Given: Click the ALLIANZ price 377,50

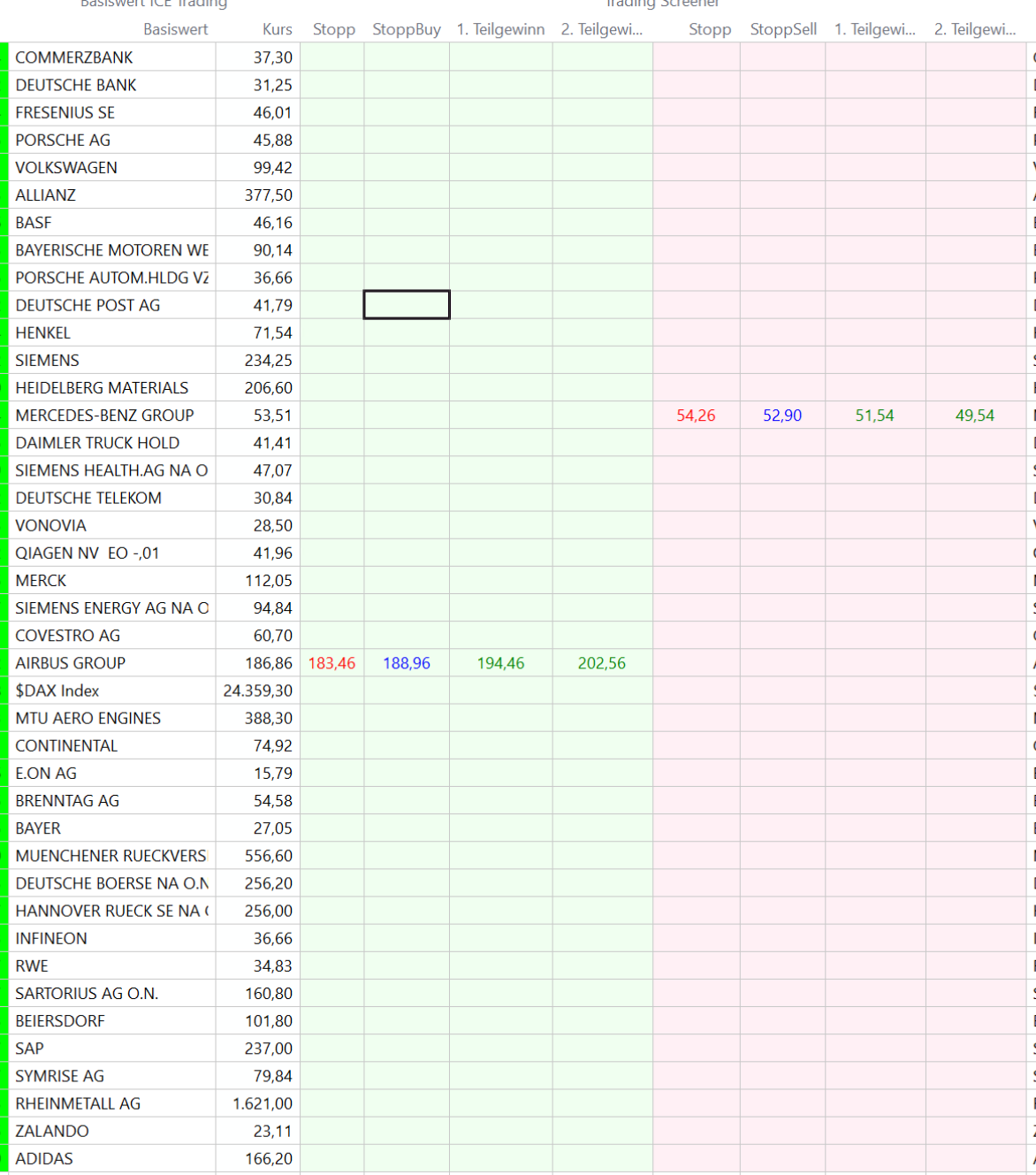Looking at the screenshot, I should pos(269,195).
